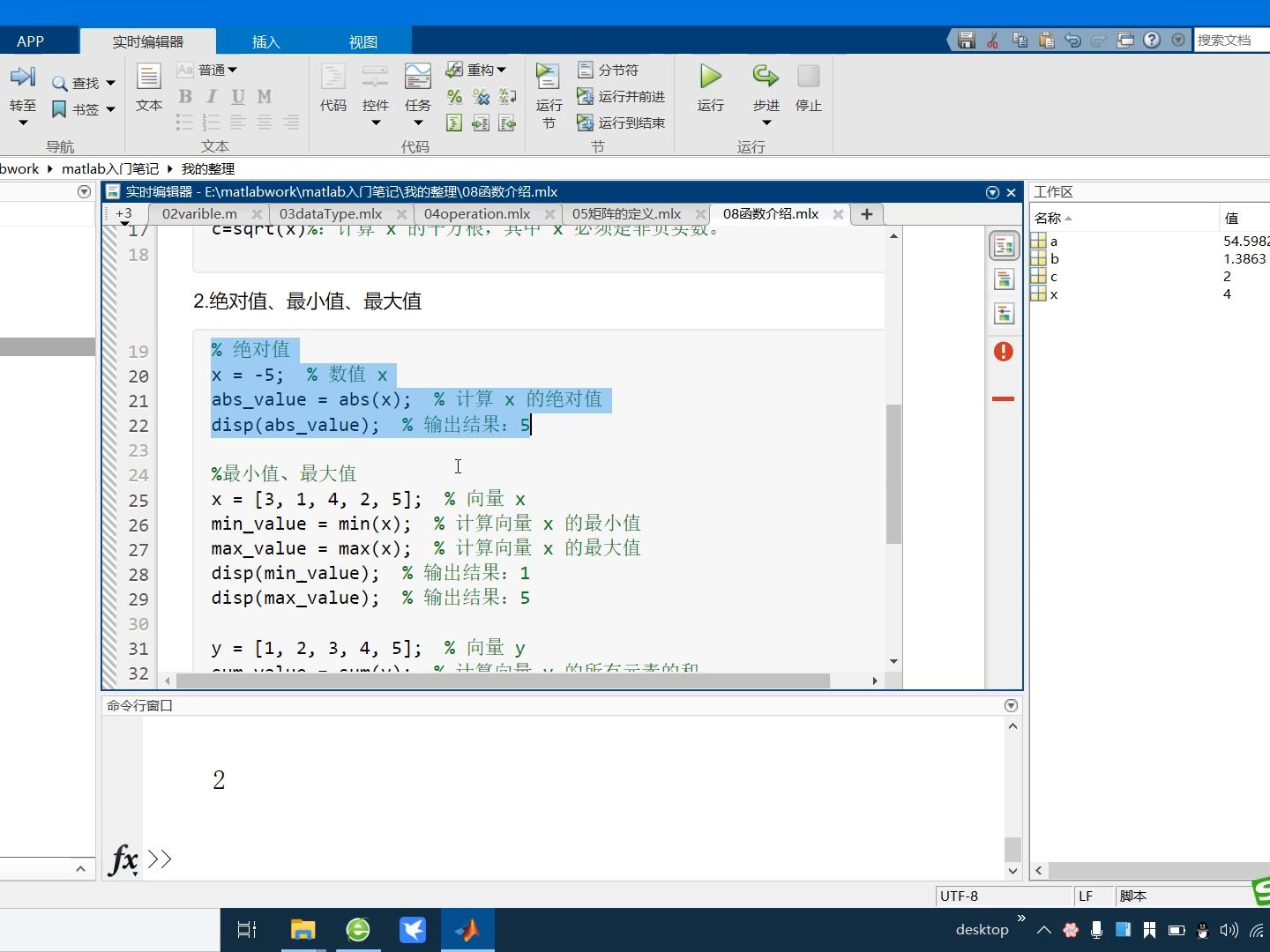Select hide code view mode
Viewport: 1270px width, 952px height.
coord(1004,314)
